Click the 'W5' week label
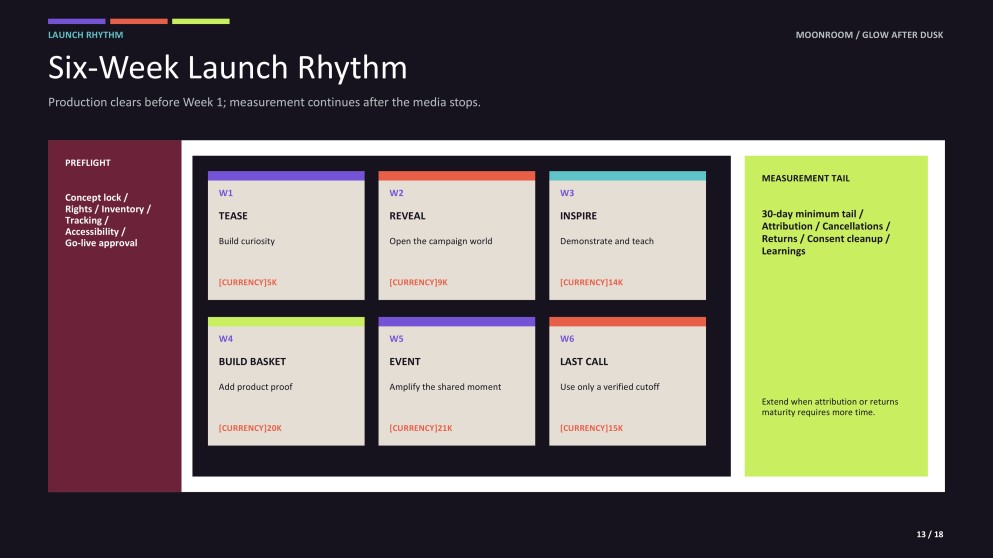This screenshot has width=993, height=558. [396, 338]
